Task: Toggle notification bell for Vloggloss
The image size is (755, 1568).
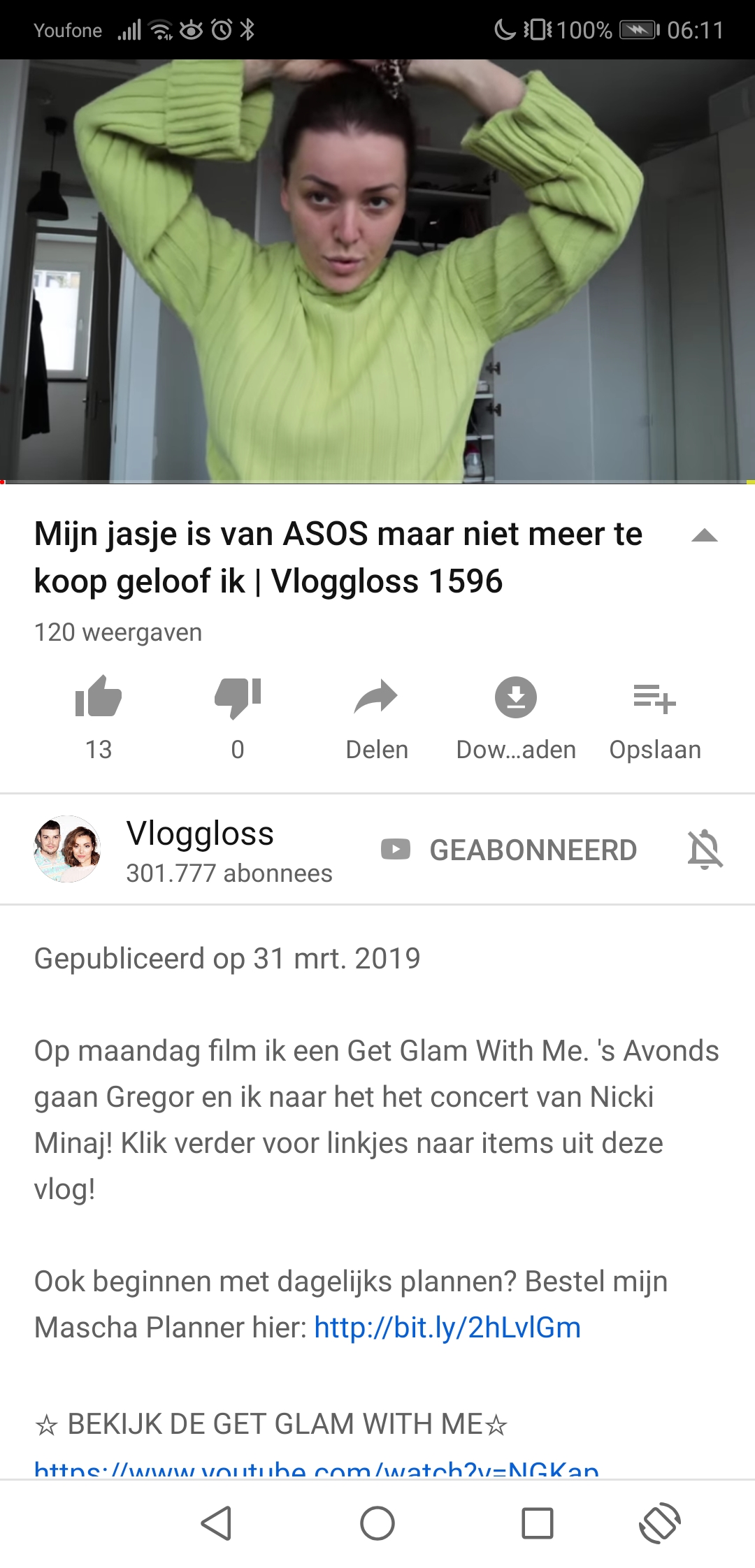Action: coord(705,850)
